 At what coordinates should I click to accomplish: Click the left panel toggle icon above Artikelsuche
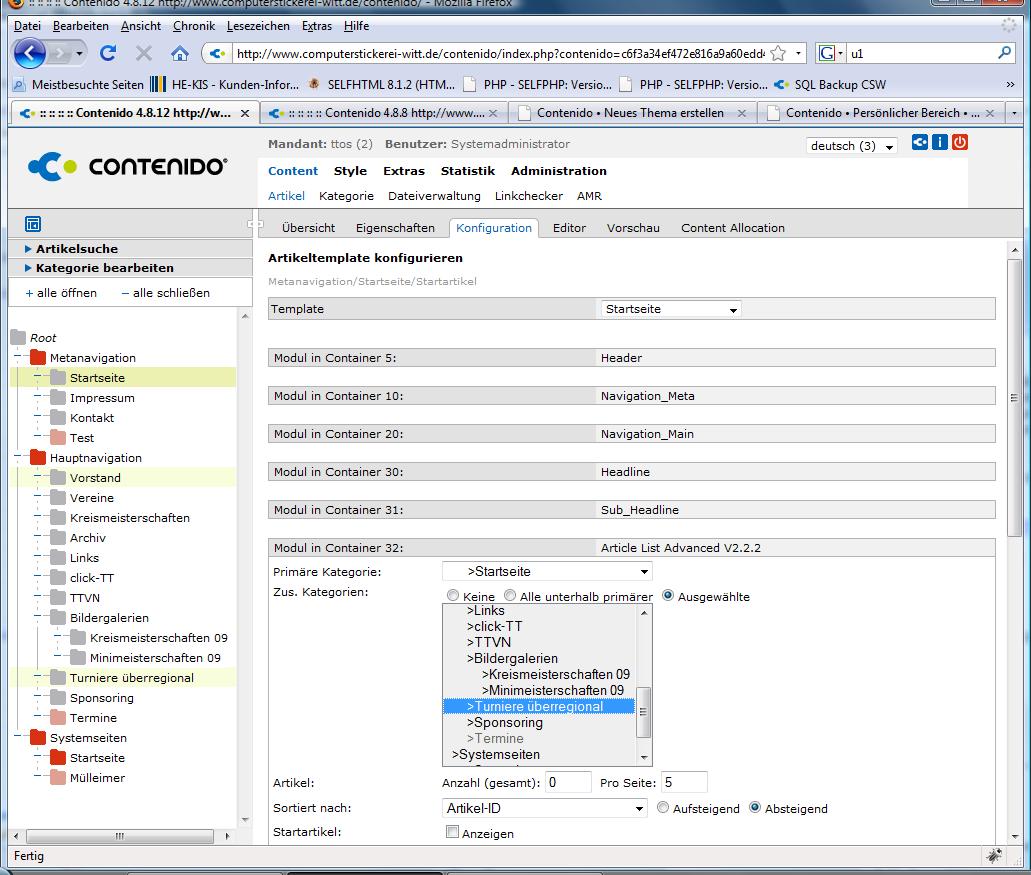(33, 225)
